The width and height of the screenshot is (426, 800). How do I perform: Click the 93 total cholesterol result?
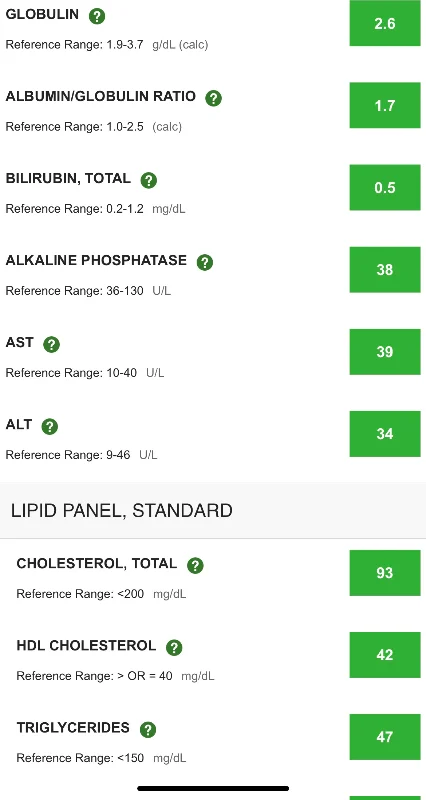pyautogui.click(x=385, y=573)
